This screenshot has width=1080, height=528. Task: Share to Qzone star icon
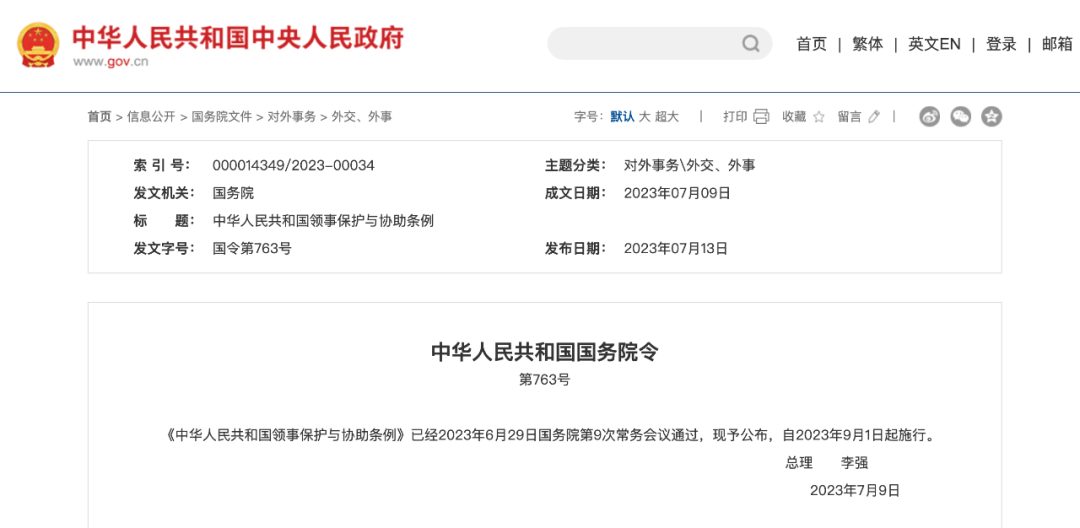click(x=992, y=117)
